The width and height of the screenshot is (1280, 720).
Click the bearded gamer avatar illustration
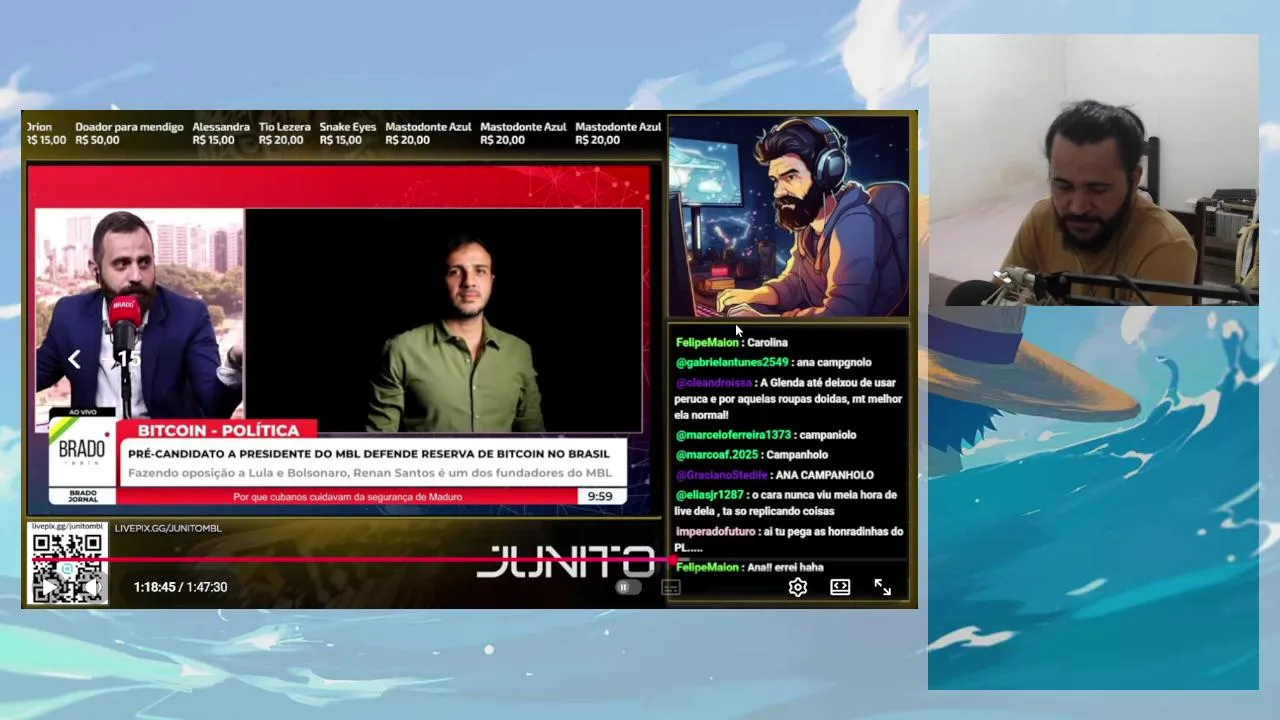tap(789, 216)
